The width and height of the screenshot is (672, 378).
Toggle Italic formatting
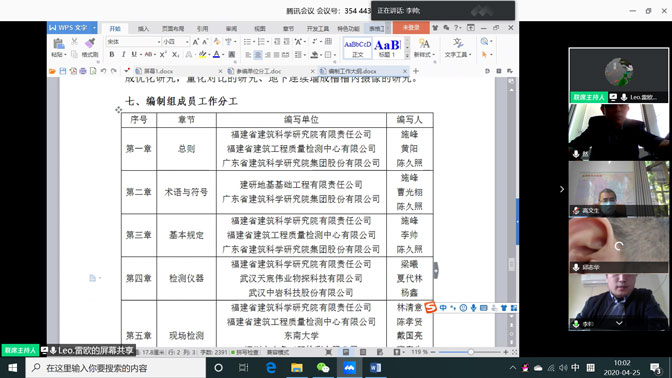click(123, 54)
